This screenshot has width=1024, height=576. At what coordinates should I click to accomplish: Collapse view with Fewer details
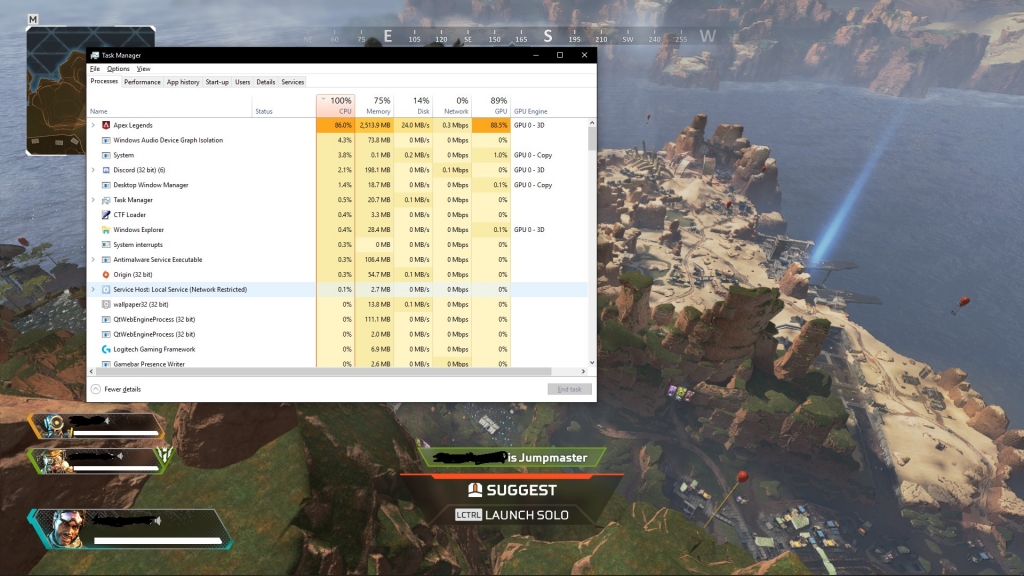[116, 389]
